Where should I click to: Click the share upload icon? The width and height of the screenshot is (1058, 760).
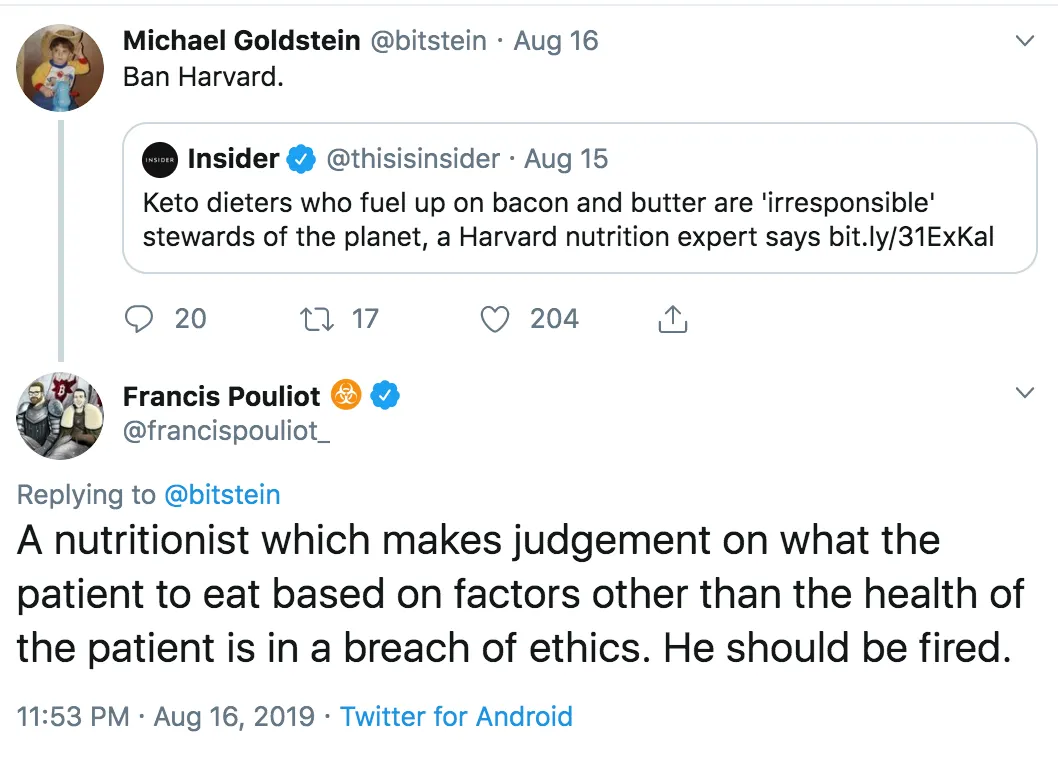coord(673,319)
